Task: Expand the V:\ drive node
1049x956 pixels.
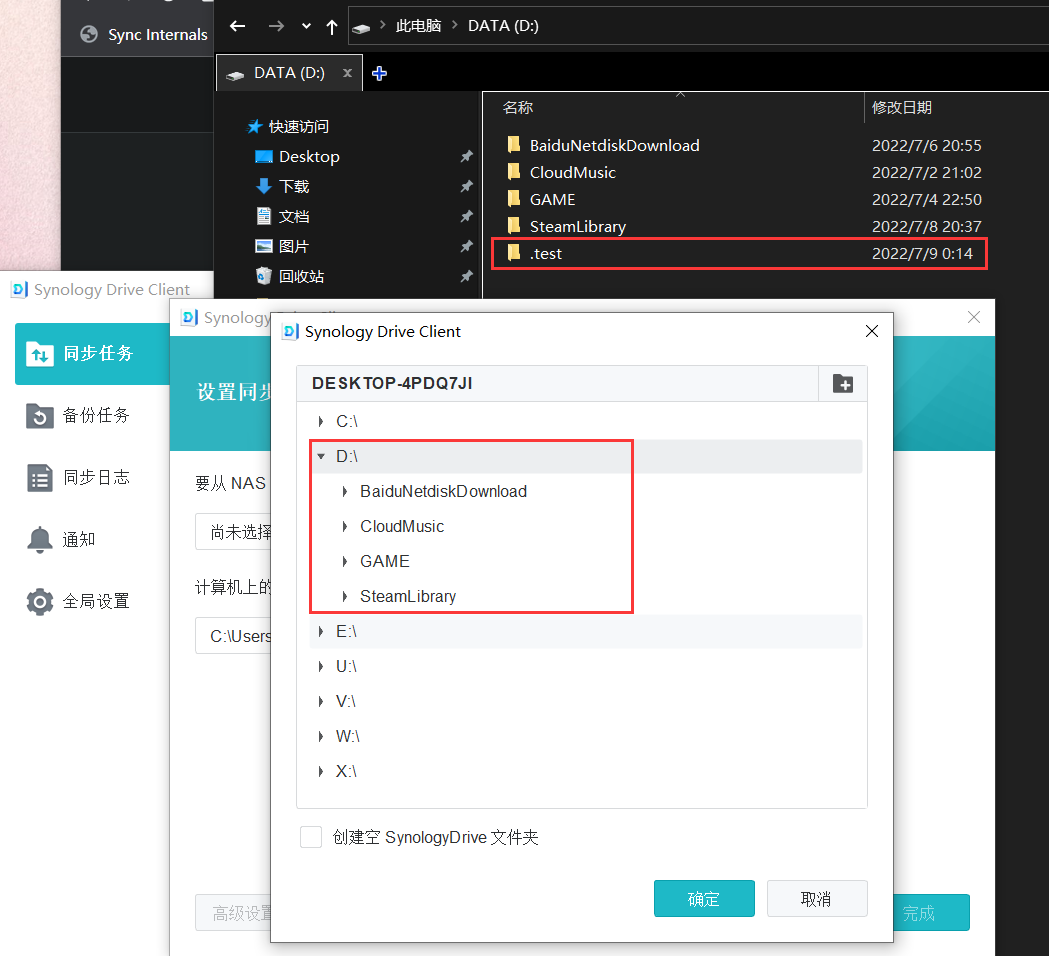Action: click(x=321, y=701)
